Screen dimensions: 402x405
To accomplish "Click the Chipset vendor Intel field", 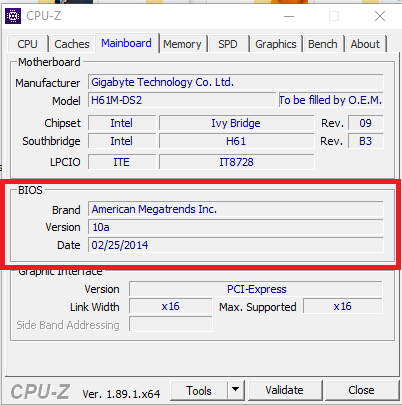I will 122,123.
